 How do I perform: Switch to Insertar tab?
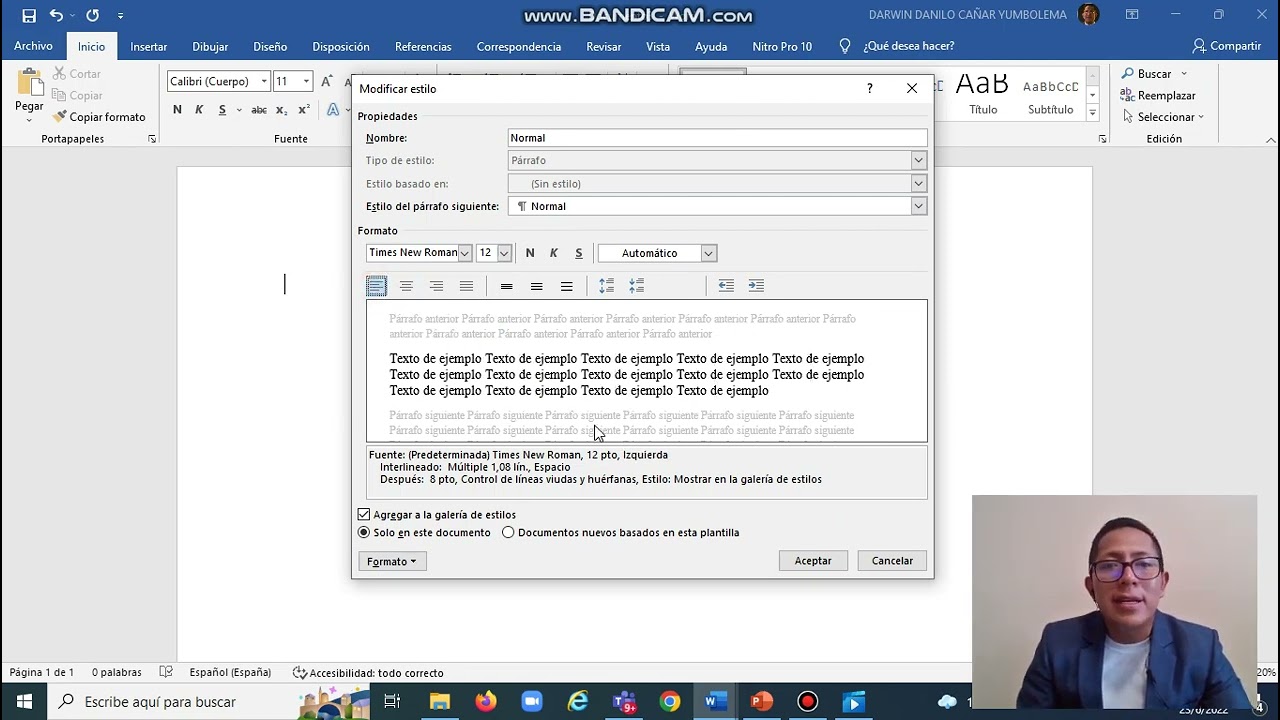[x=148, y=47]
